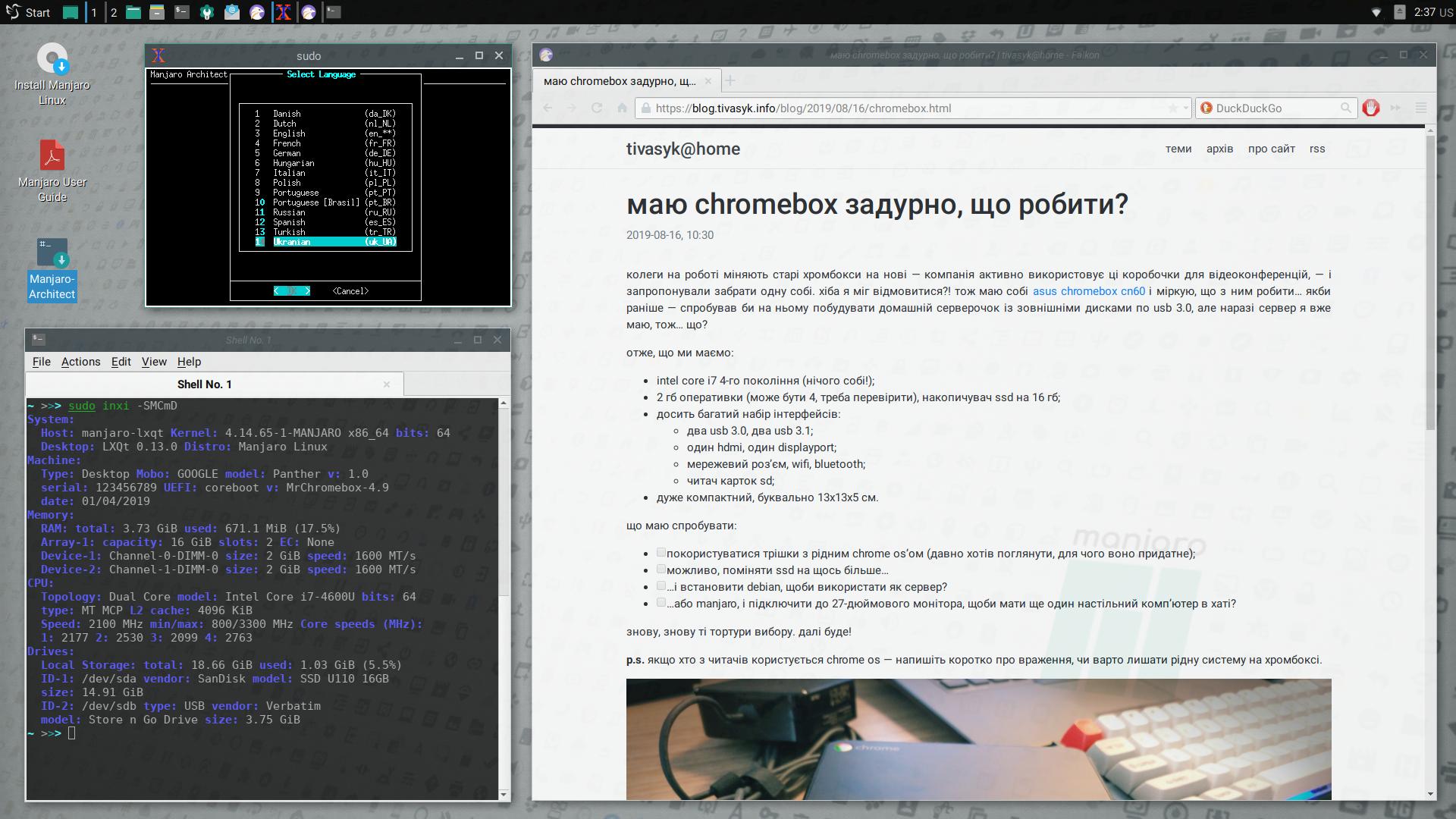Launch terminal from panel quick launcher
The height and width of the screenshot is (819, 1456).
[x=181, y=12]
